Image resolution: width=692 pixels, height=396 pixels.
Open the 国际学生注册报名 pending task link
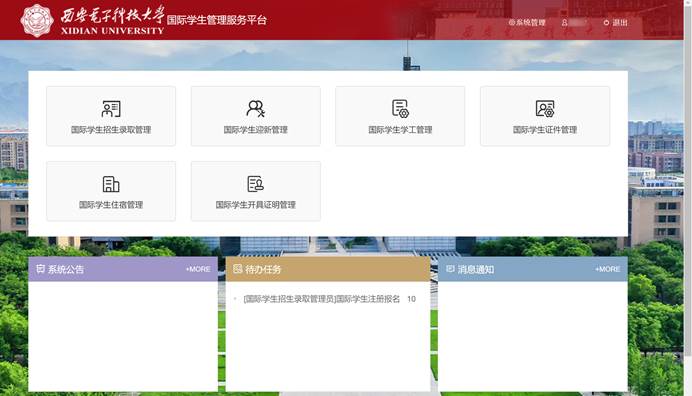point(322,299)
